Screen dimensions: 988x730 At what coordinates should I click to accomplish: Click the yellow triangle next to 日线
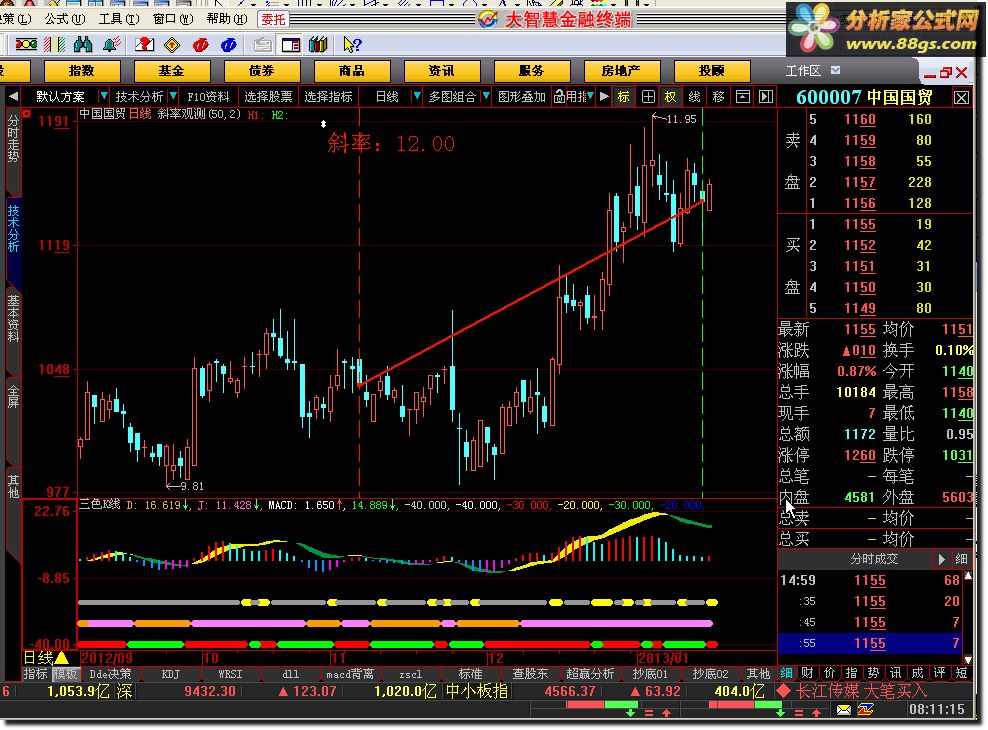(62, 658)
